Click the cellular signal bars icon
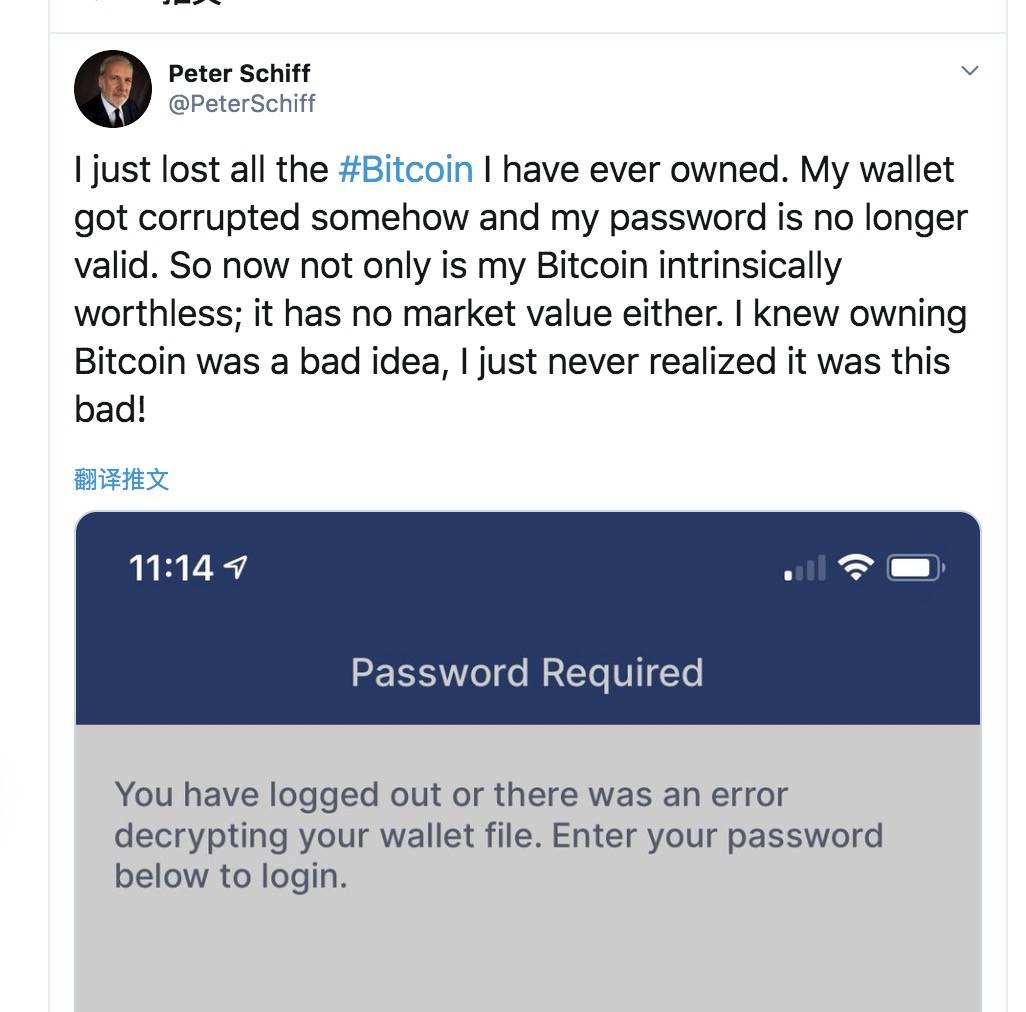Image resolution: width=1026 pixels, height=1012 pixels. [805, 569]
